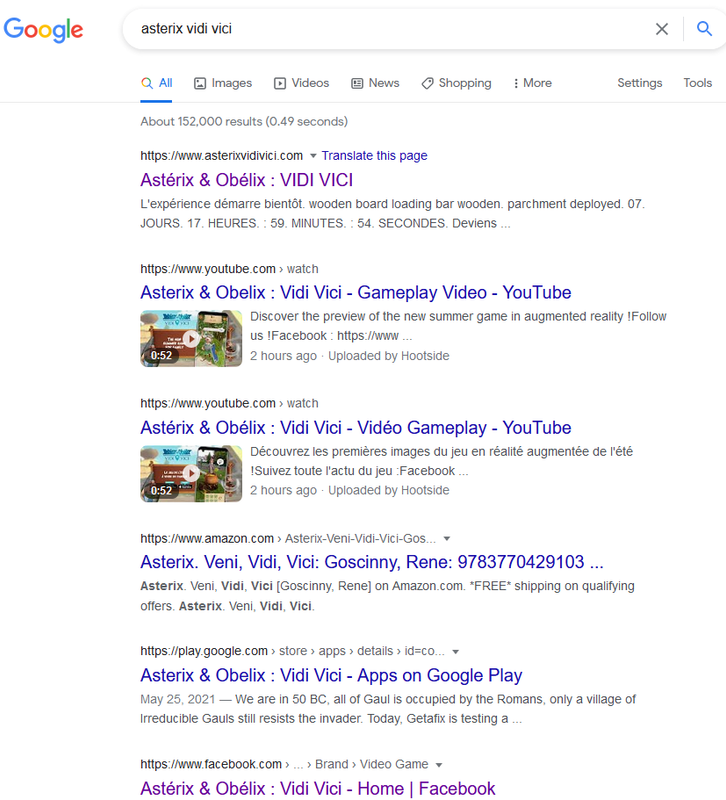Click the amazon.com breadcrumb URL text

click(x=288, y=539)
